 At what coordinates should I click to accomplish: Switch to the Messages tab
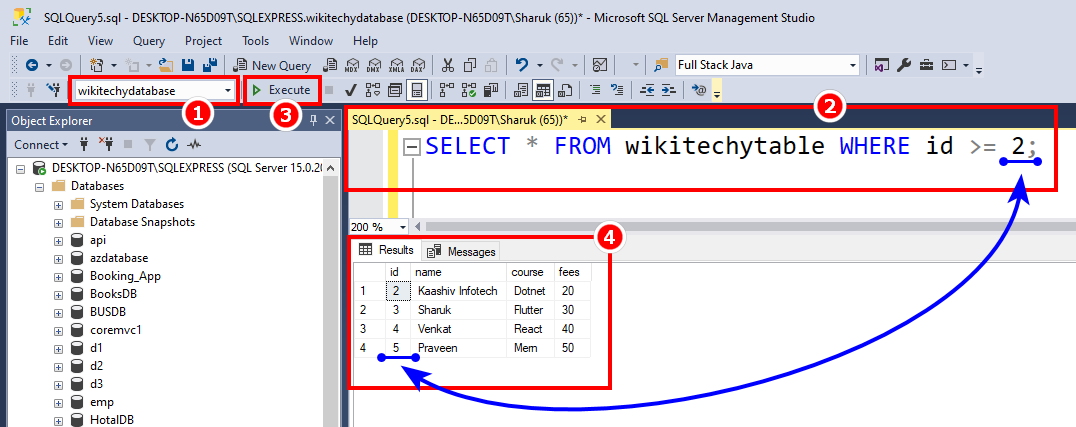[x=462, y=251]
